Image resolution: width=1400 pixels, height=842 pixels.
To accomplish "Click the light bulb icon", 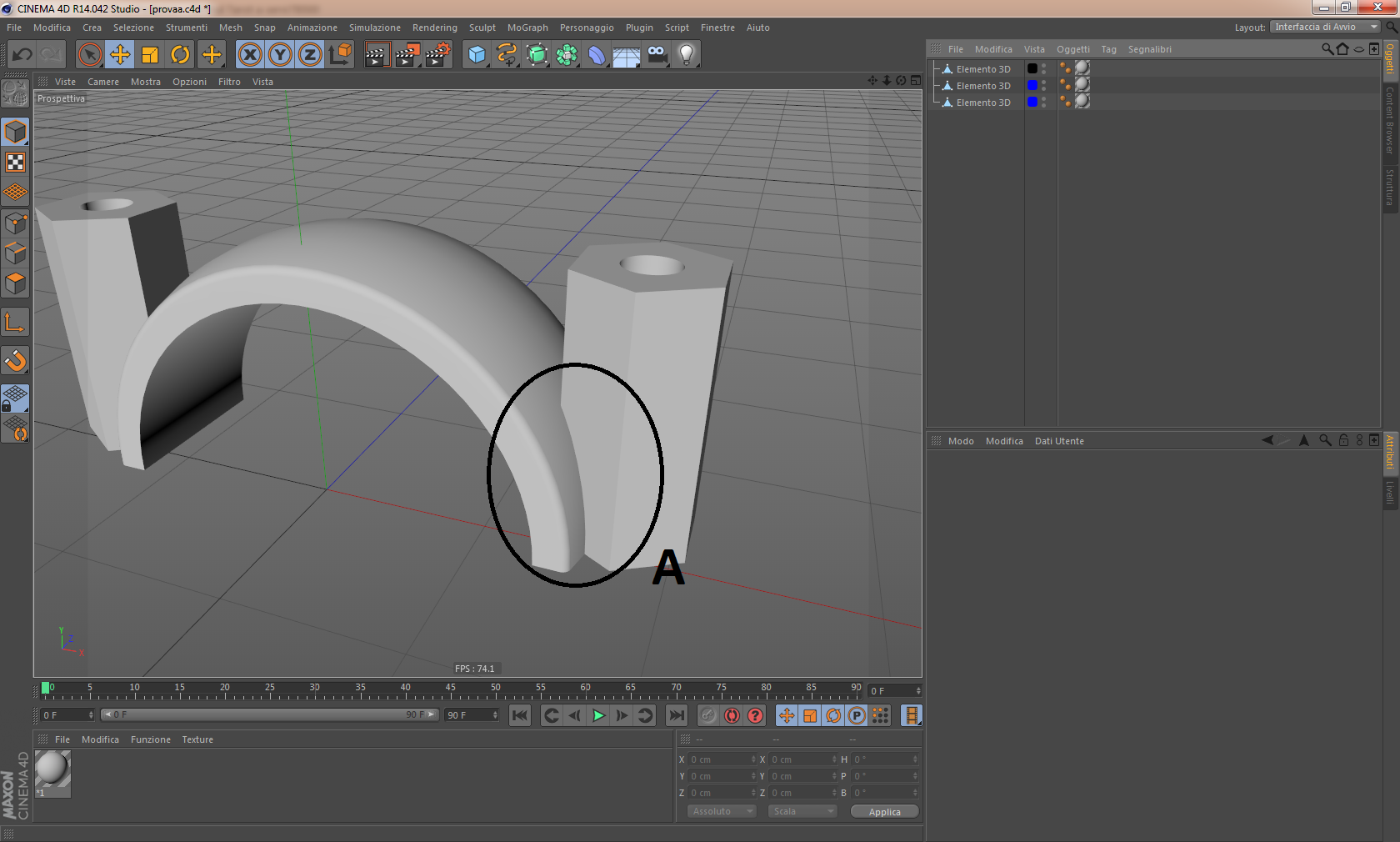I will coord(686,55).
